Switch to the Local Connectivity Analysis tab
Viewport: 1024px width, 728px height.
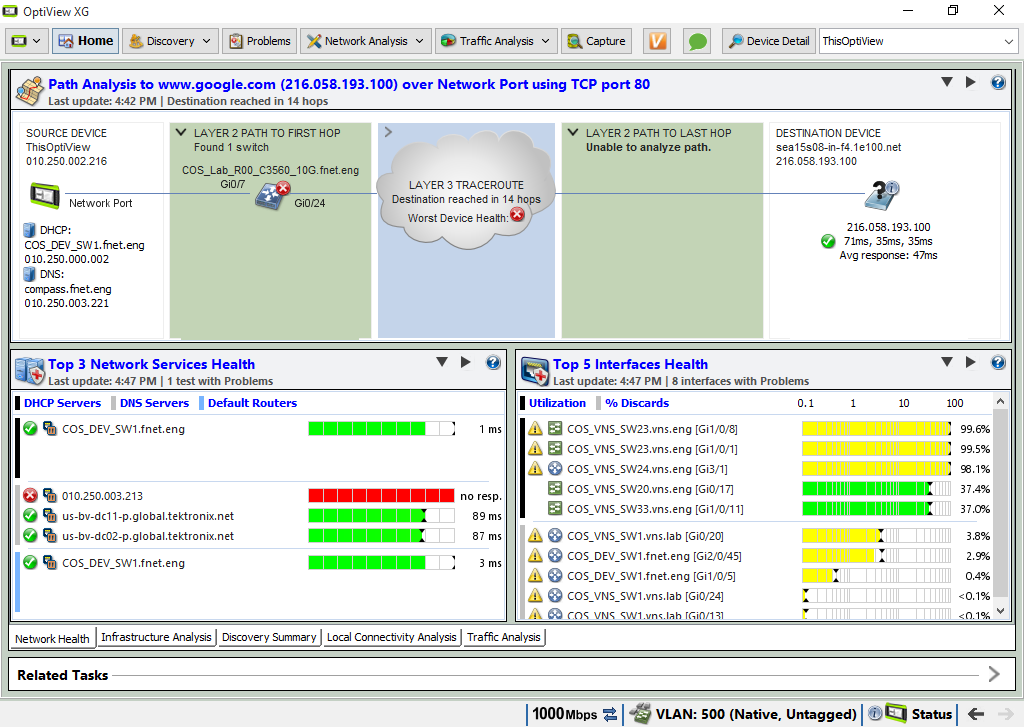point(391,637)
